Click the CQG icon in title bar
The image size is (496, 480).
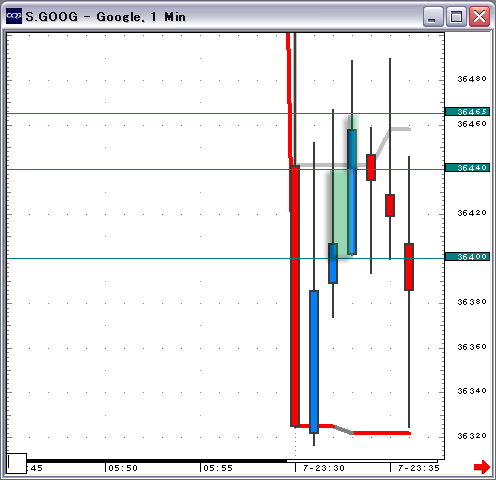(x=14, y=16)
